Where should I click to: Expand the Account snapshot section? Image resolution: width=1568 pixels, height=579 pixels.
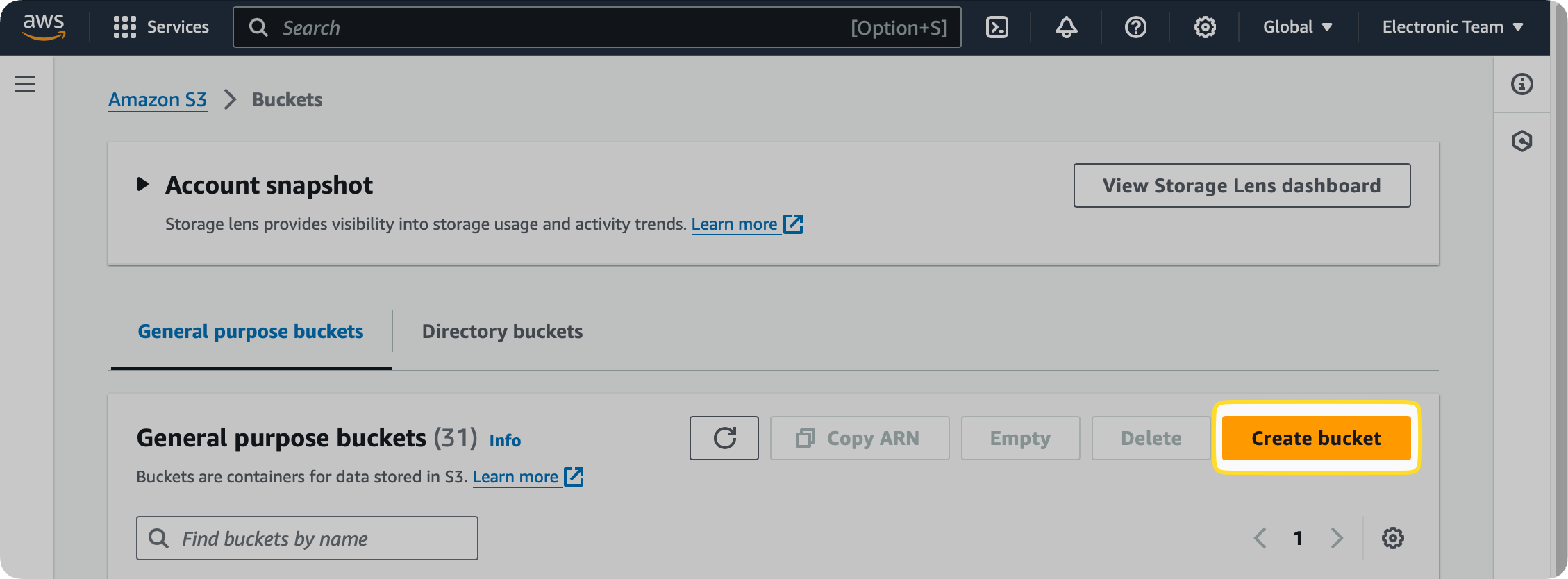(x=142, y=184)
